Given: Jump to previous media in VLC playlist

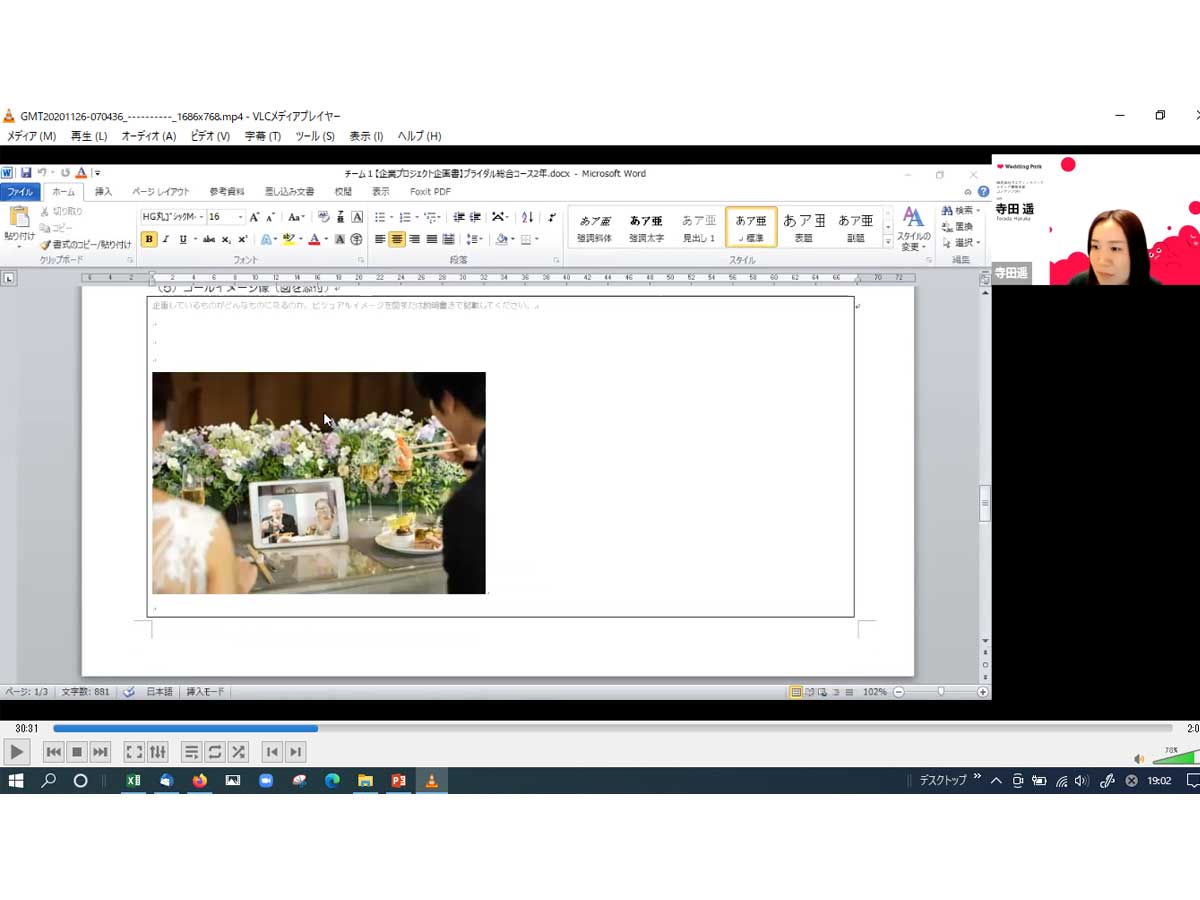Looking at the screenshot, I should (54, 752).
